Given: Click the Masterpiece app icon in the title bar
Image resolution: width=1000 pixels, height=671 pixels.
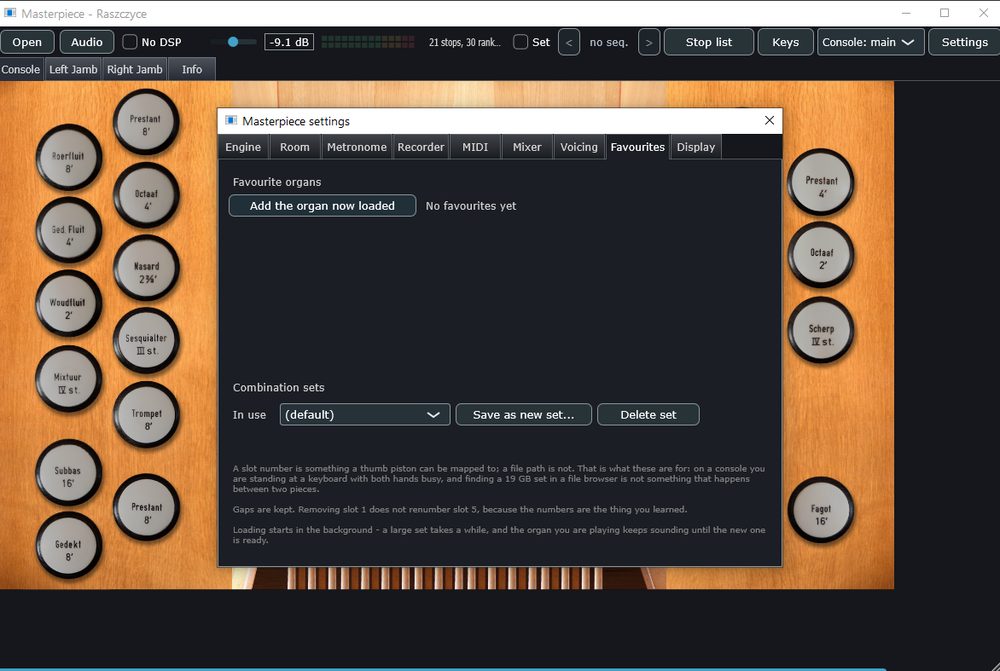Looking at the screenshot, I should point(10,13).
